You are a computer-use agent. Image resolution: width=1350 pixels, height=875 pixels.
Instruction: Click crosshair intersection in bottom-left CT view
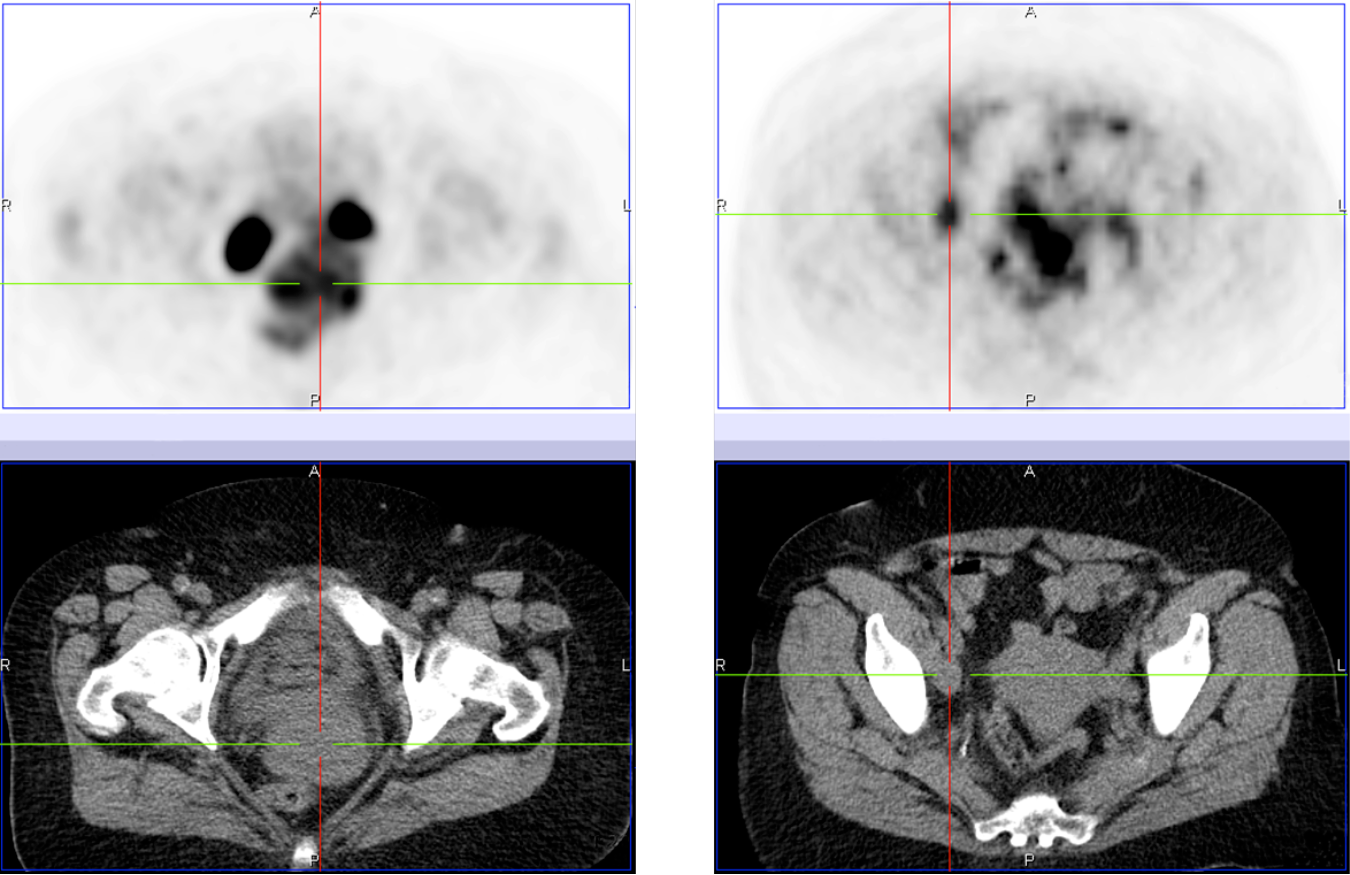coord(320,744)
